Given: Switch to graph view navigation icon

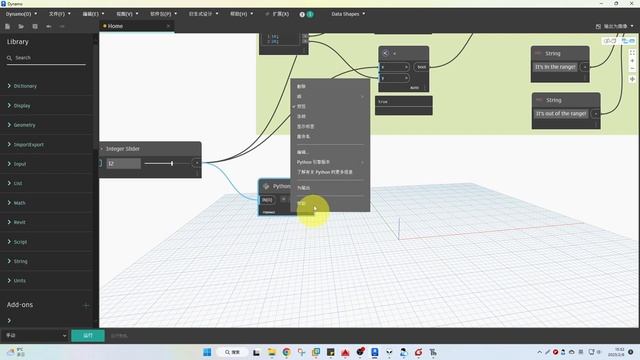Looking at the screenshot, I should point(628,41).
